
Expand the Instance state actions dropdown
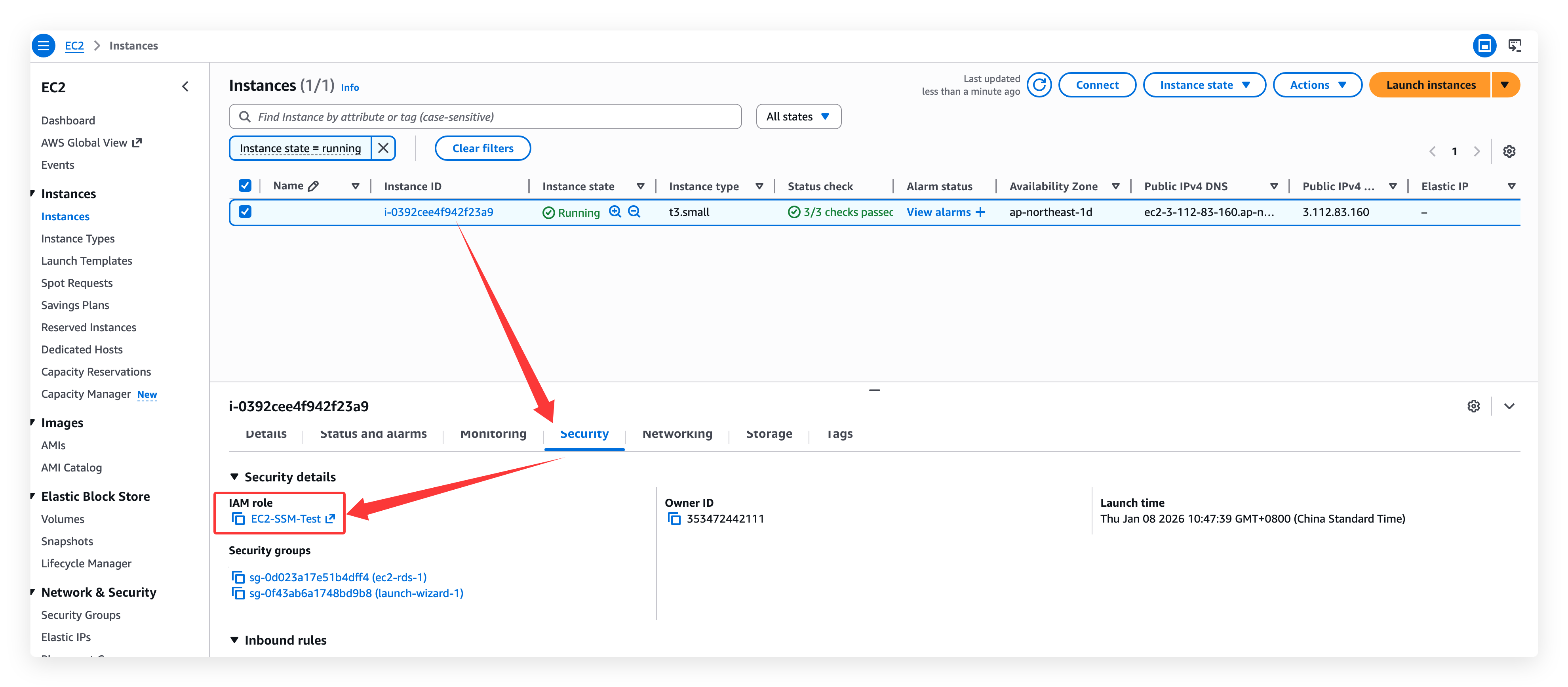pos(1204,85)
